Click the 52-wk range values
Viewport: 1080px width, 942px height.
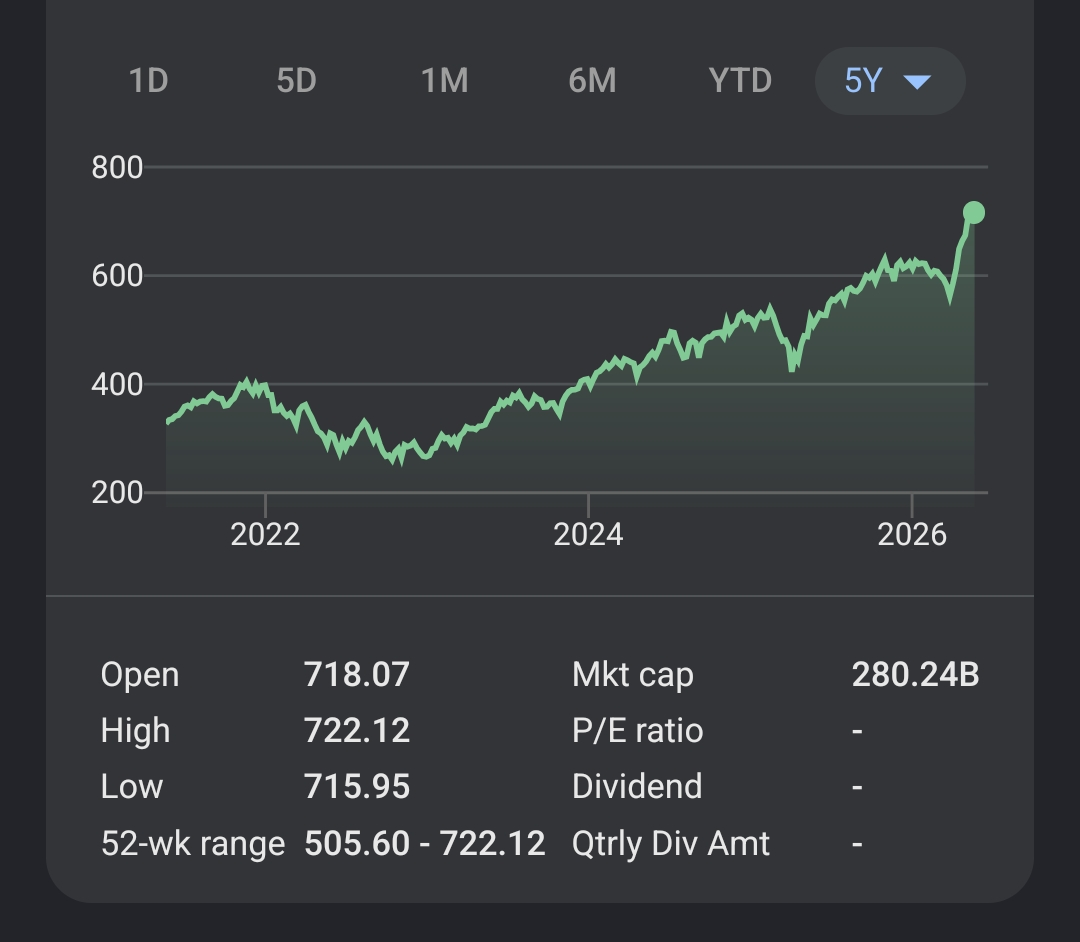[x=424, y=844]
